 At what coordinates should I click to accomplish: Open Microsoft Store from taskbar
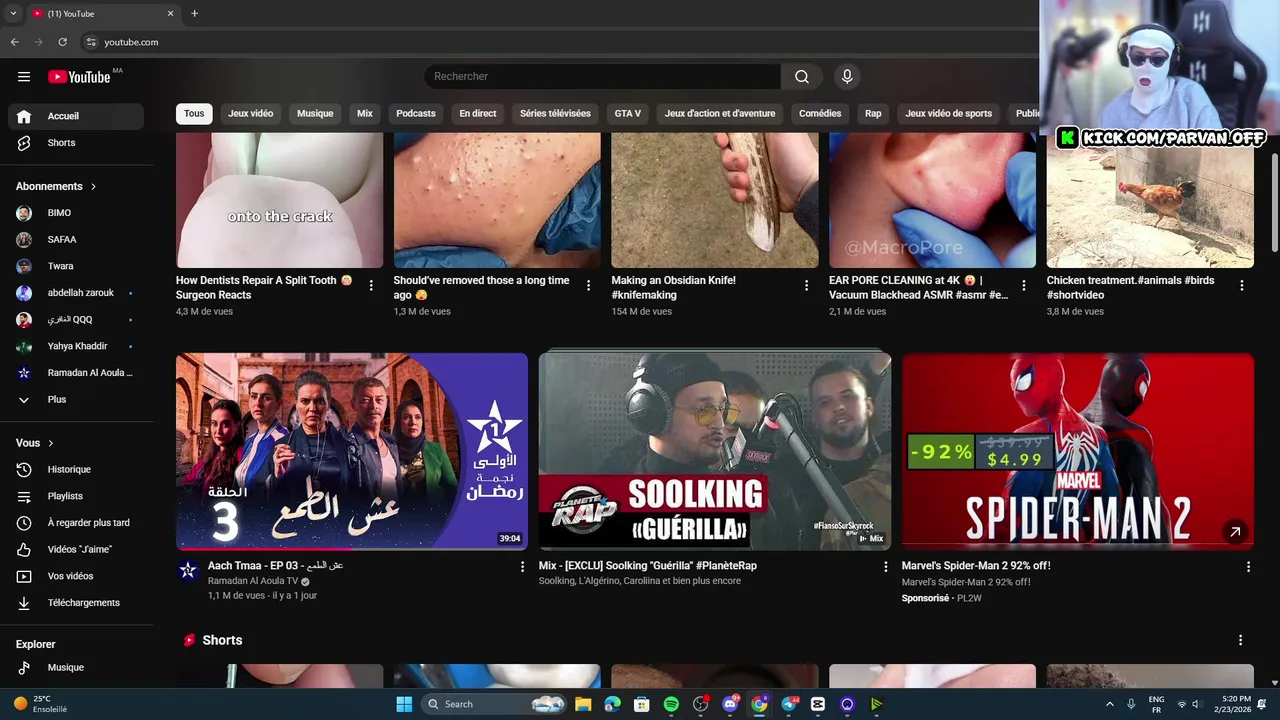click(642, 704)
